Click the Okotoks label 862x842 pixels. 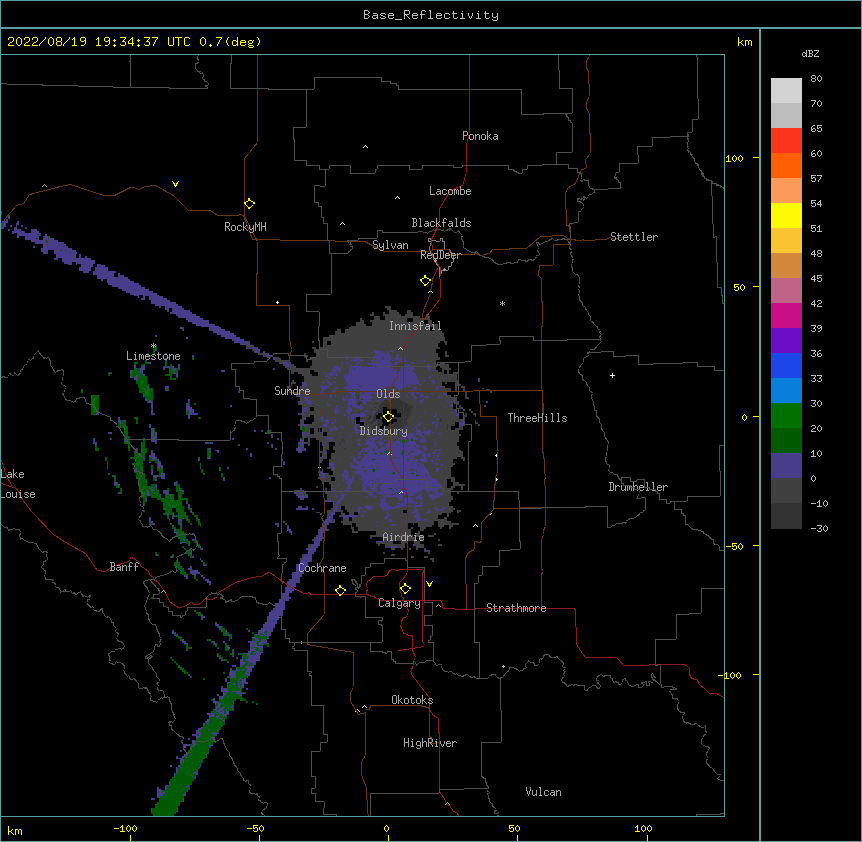(x=412, y=700)
